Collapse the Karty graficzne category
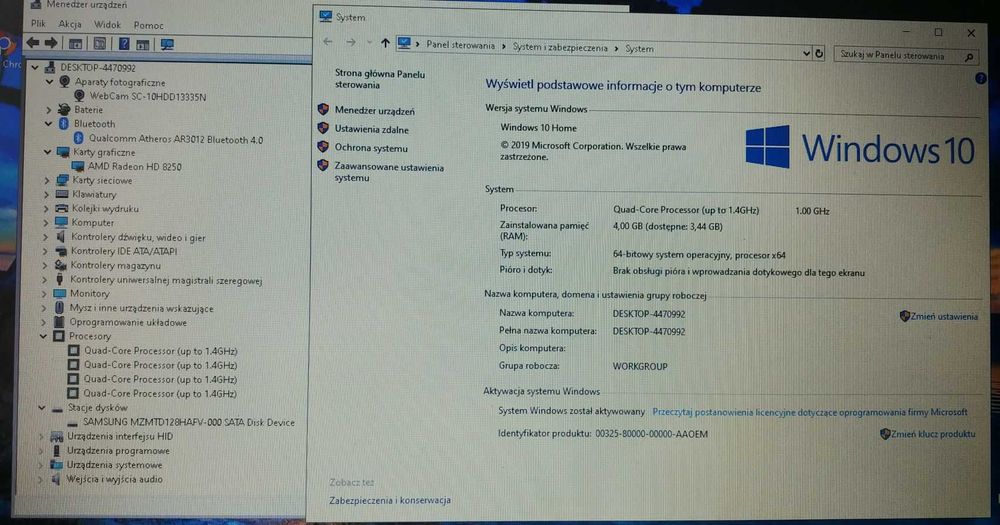Image resolution: width=1000 pixels, height=525 pixels. click(x=48, y=152)
